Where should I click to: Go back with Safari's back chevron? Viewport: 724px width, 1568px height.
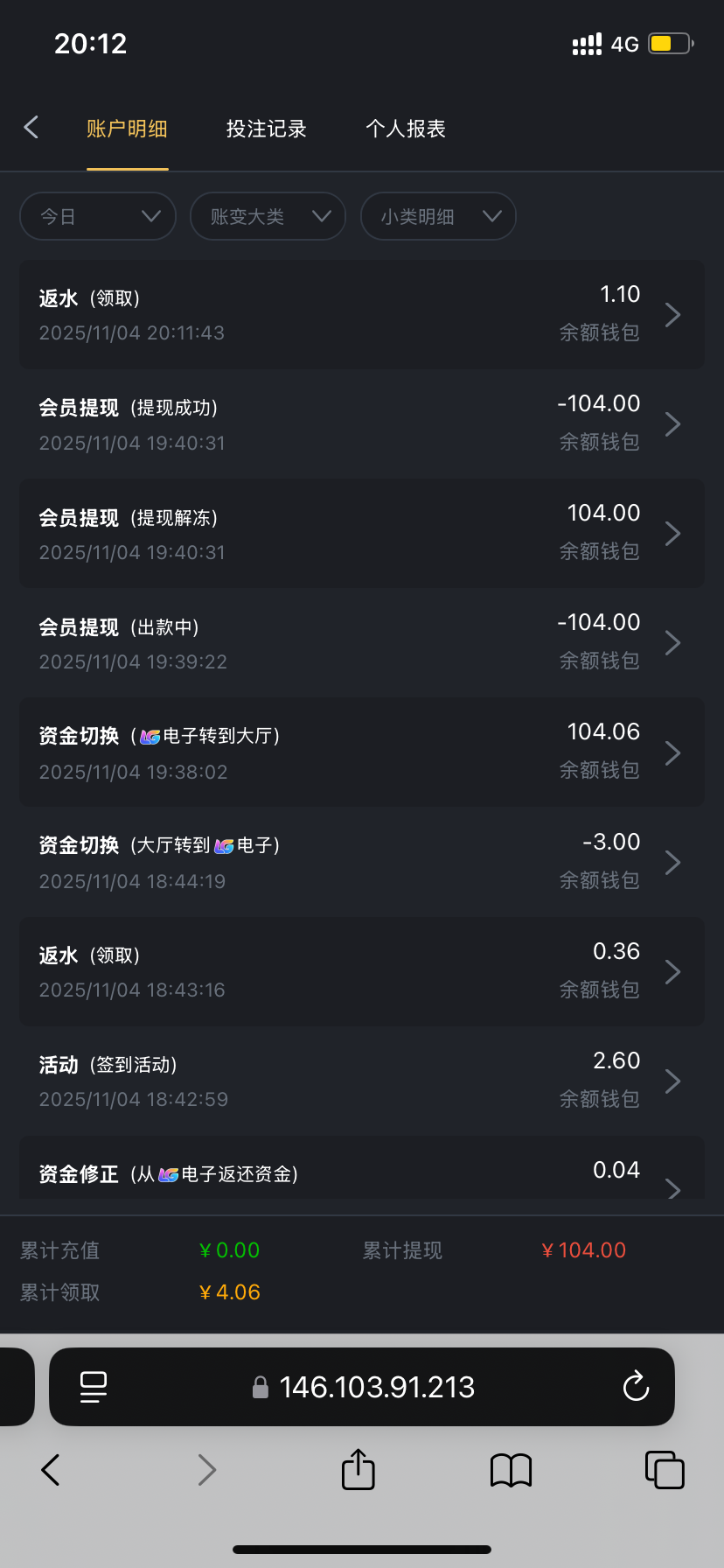tap(51, 1470)
